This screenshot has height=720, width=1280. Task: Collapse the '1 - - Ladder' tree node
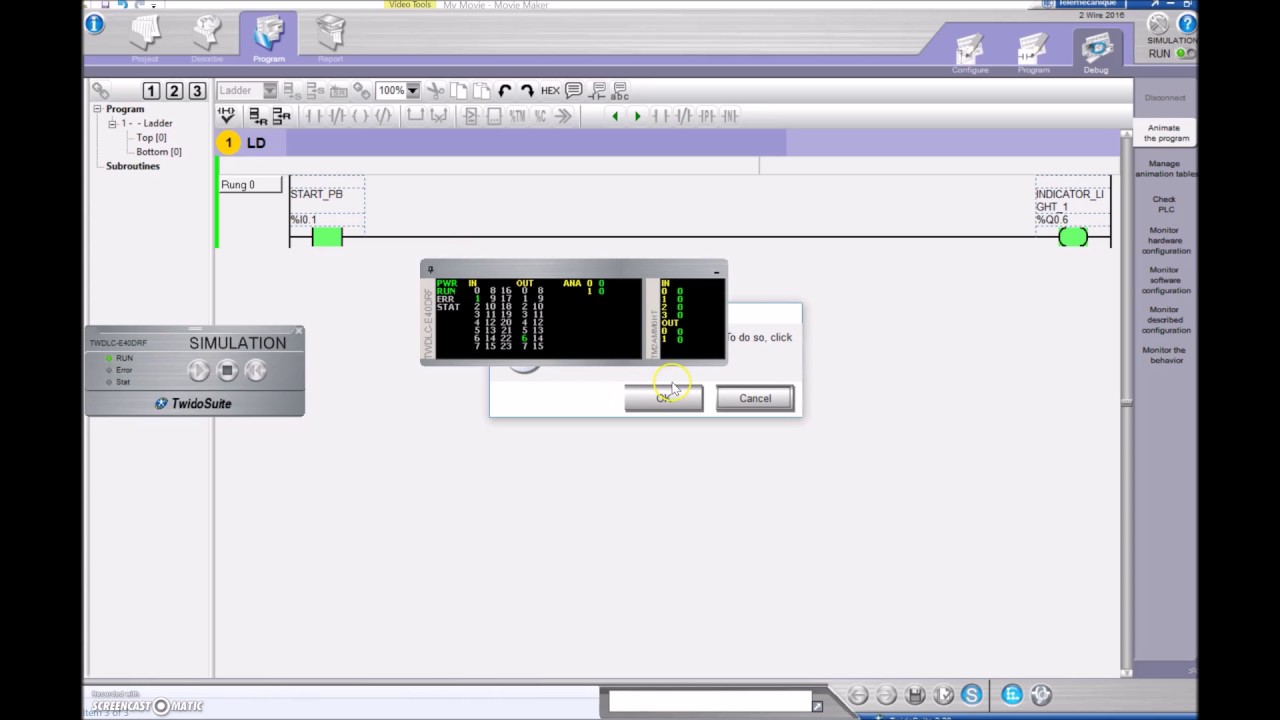[x=112, y=123]
